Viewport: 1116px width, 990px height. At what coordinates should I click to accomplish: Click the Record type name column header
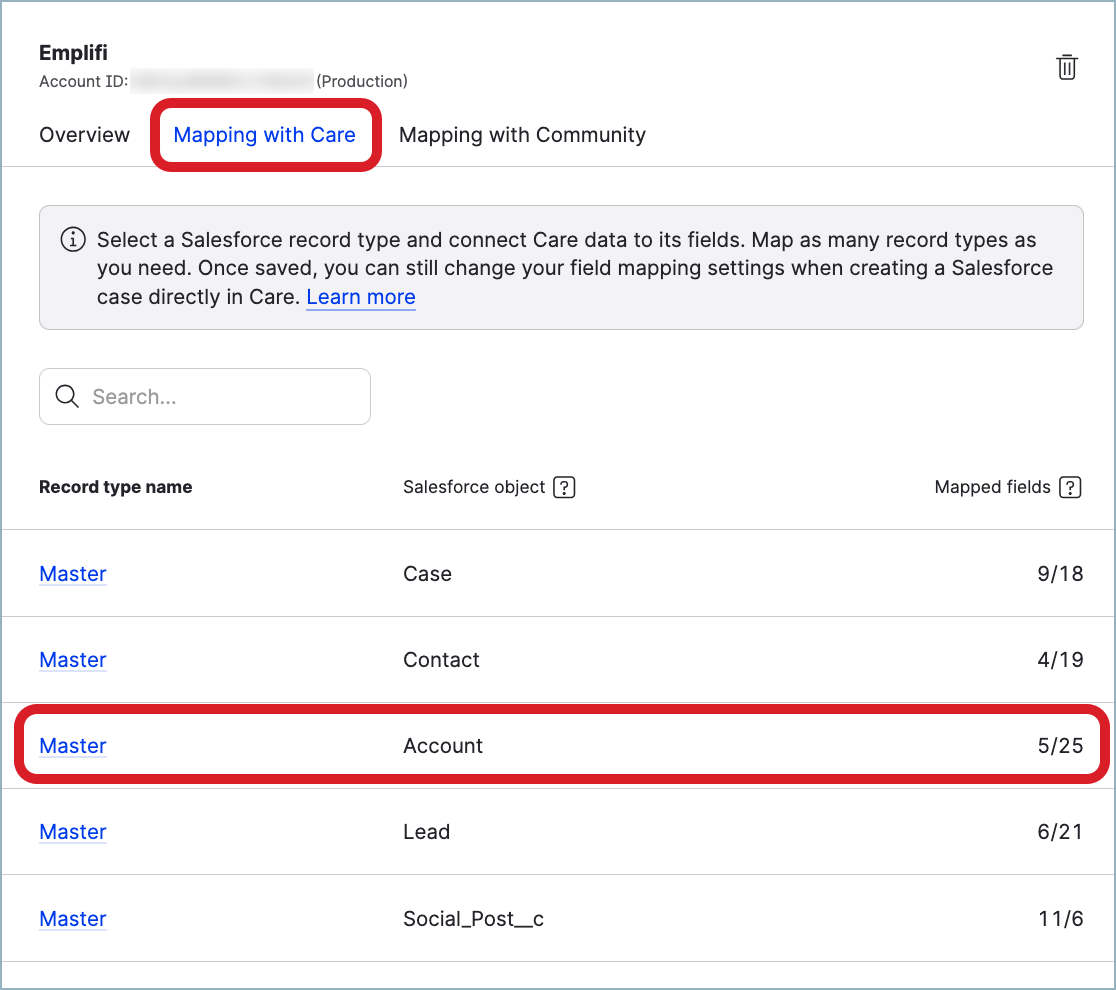[x=115, y=487]
